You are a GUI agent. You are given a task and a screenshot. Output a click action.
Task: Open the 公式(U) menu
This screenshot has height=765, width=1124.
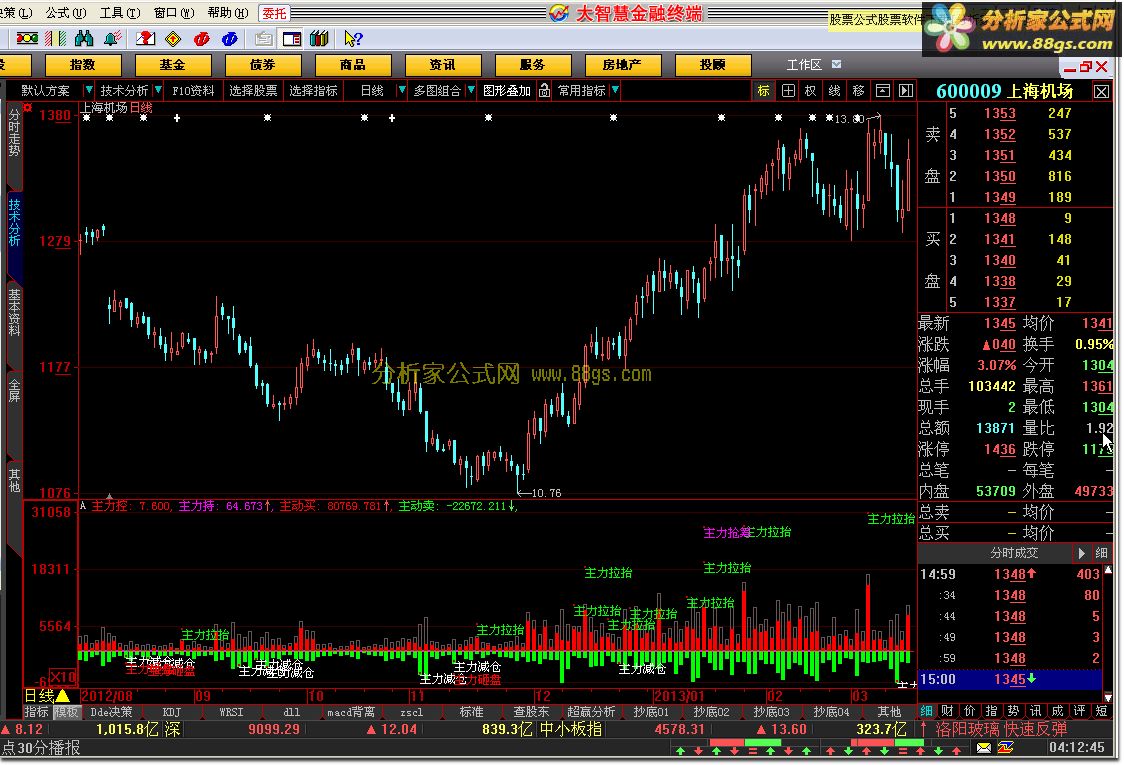(x=66, y=13)
